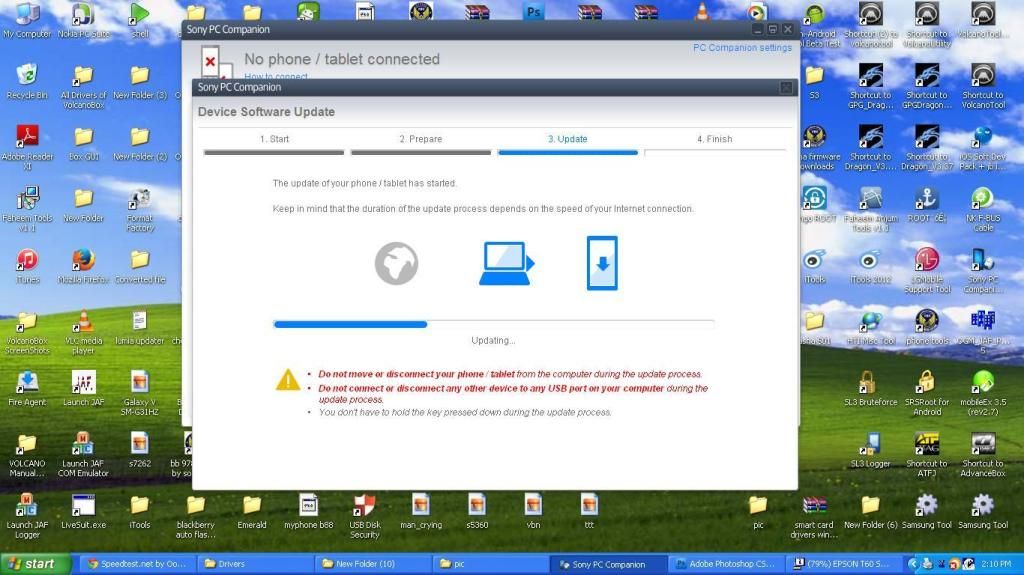Click the disconnected phone icon with red X
Viewport: 1024px width, 575px height.
216,63
